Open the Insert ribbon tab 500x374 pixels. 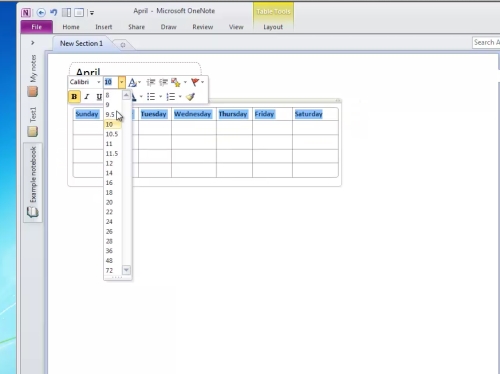(x=104, y=27)
